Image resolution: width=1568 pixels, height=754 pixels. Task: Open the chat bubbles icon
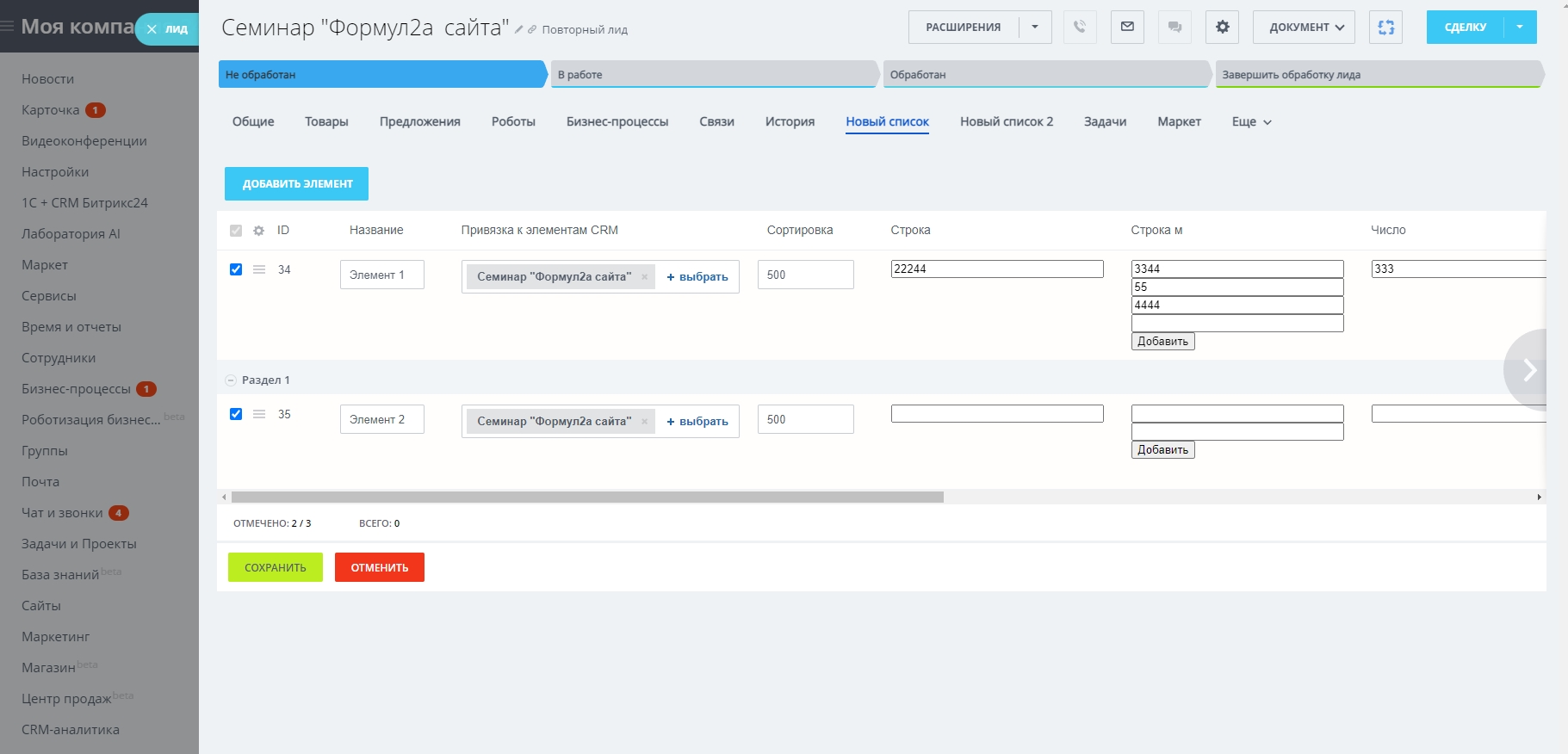(x=1174, y=27)
